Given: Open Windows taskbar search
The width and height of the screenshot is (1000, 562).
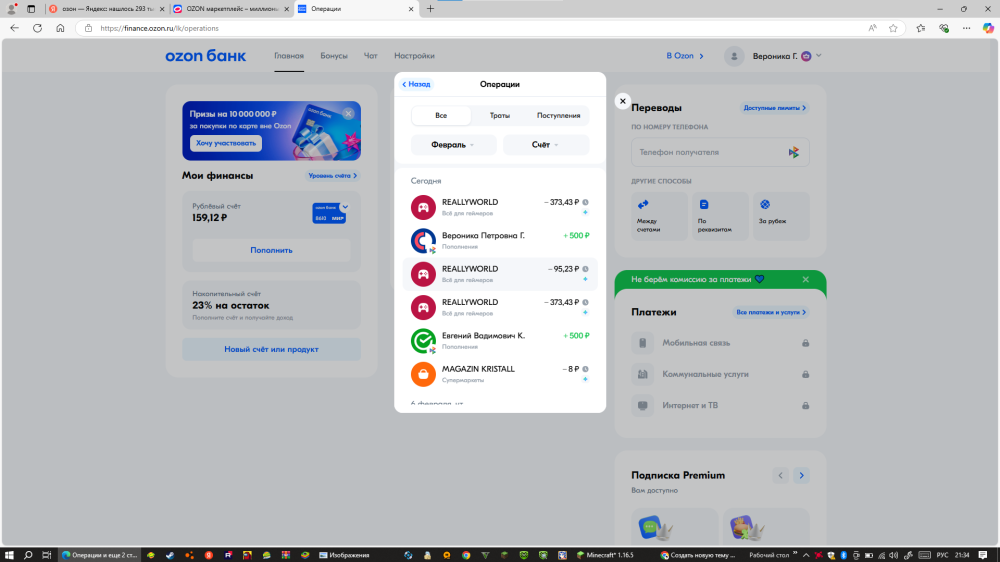Looking at the screenshot, I should [x=28, y=555].
